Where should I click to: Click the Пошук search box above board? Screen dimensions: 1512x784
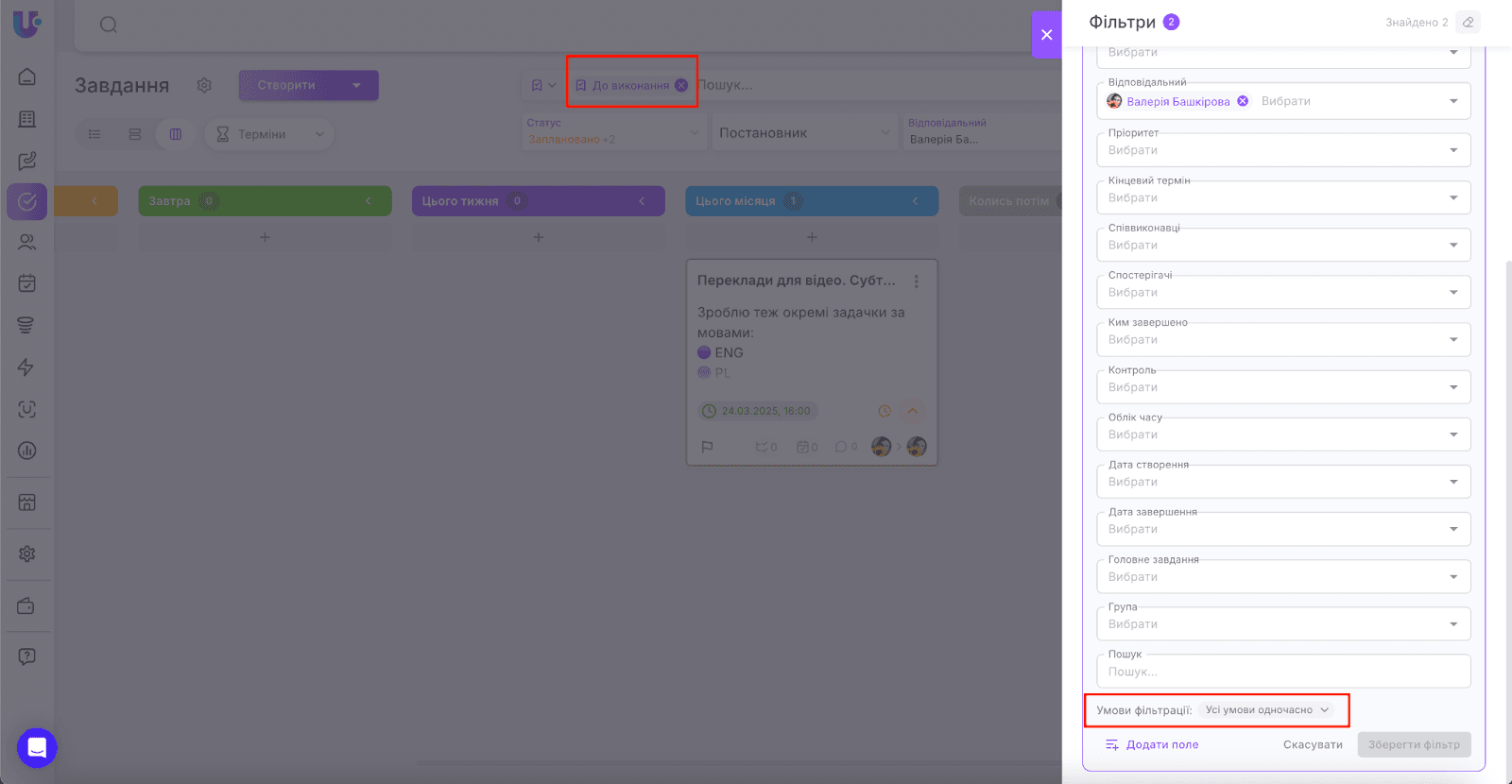[879, 85]
